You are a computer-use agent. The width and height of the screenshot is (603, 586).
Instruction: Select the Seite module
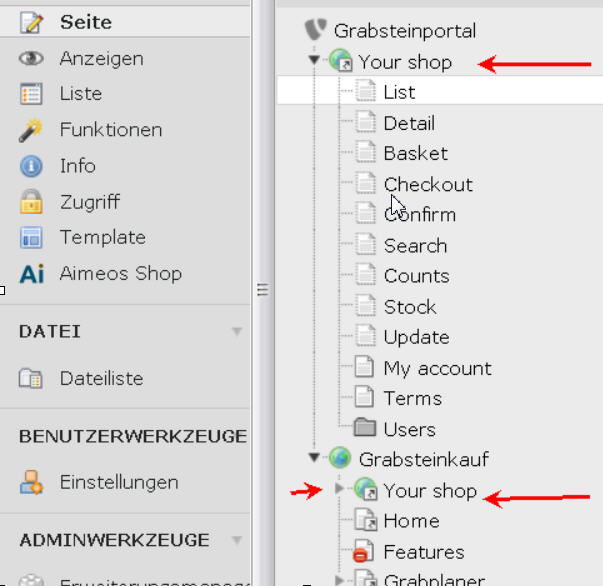point(85,22)
